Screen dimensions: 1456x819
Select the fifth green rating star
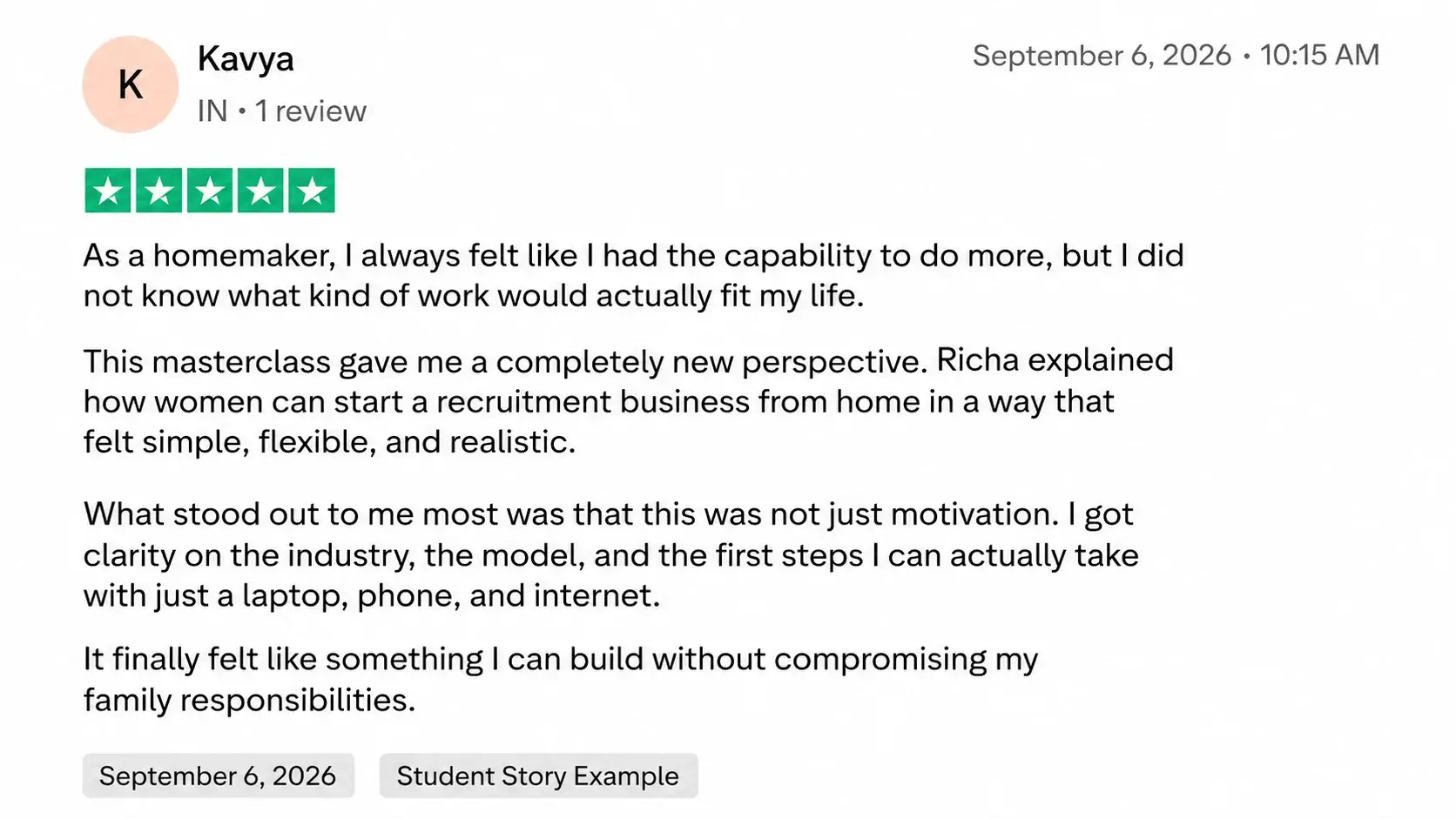[312, 190]
